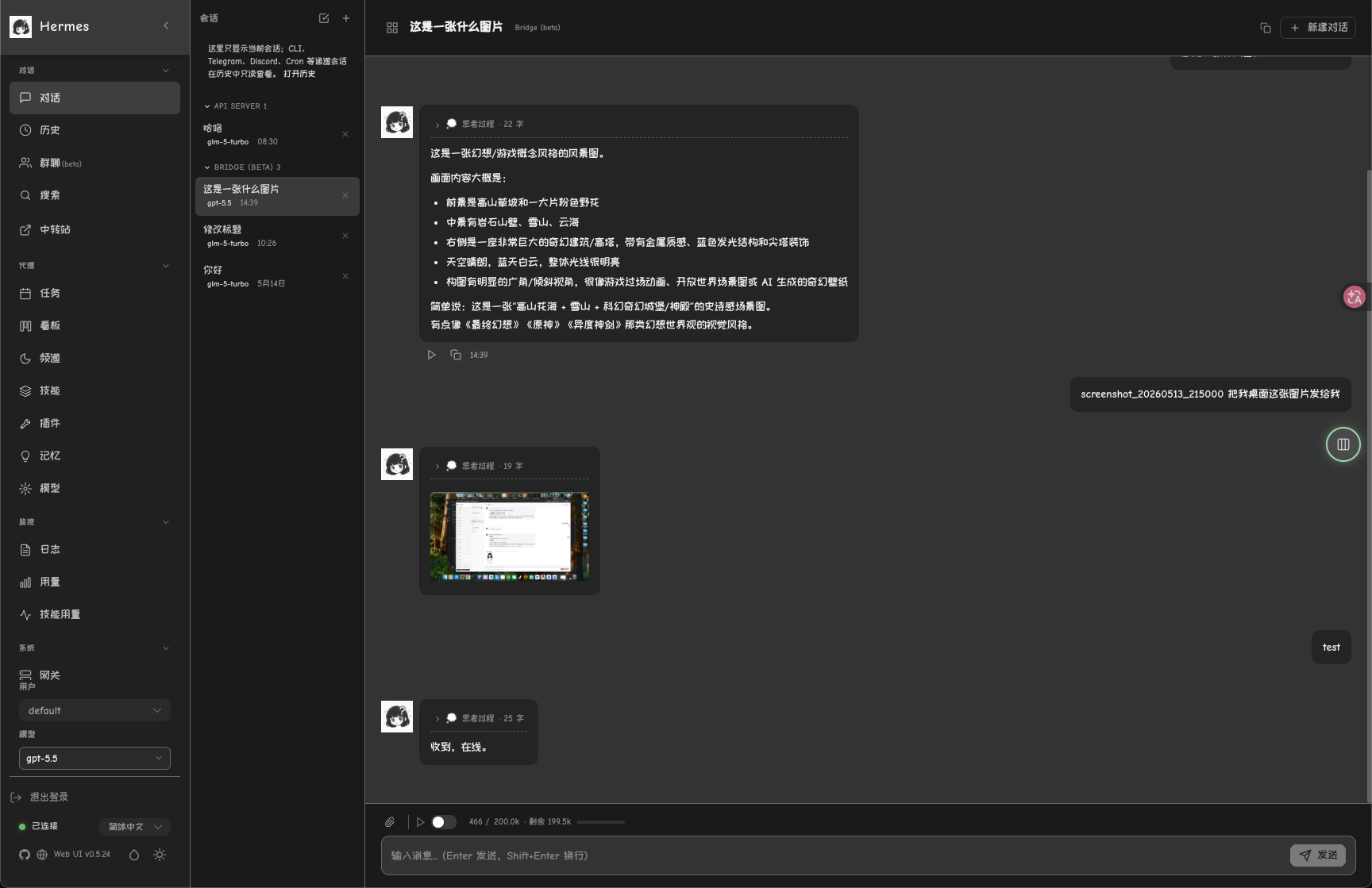
Task: Delete the 哈哈 session
Action: pyautogui.click(x=345, y=134)
